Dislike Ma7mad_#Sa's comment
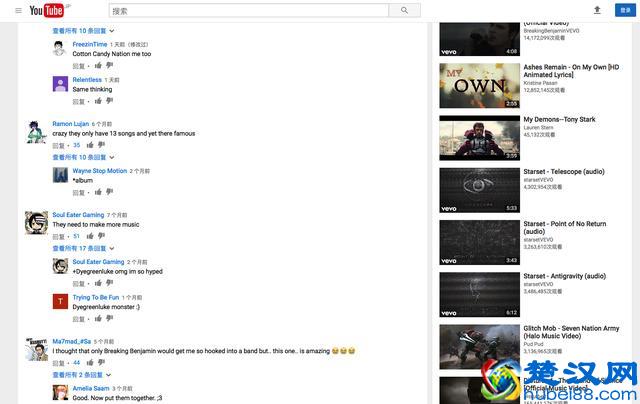 pos(101,362)
